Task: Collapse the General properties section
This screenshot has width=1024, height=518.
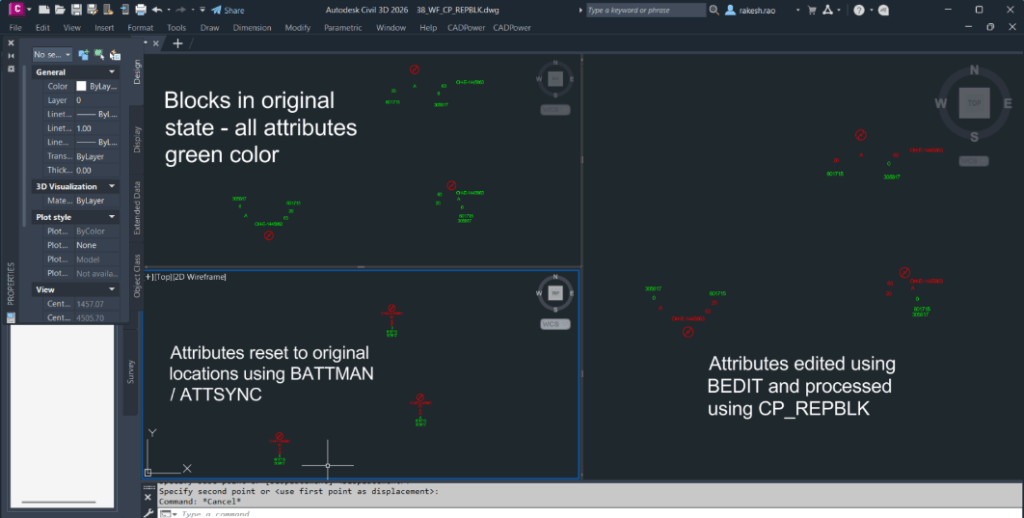Action: click(114, 72)
